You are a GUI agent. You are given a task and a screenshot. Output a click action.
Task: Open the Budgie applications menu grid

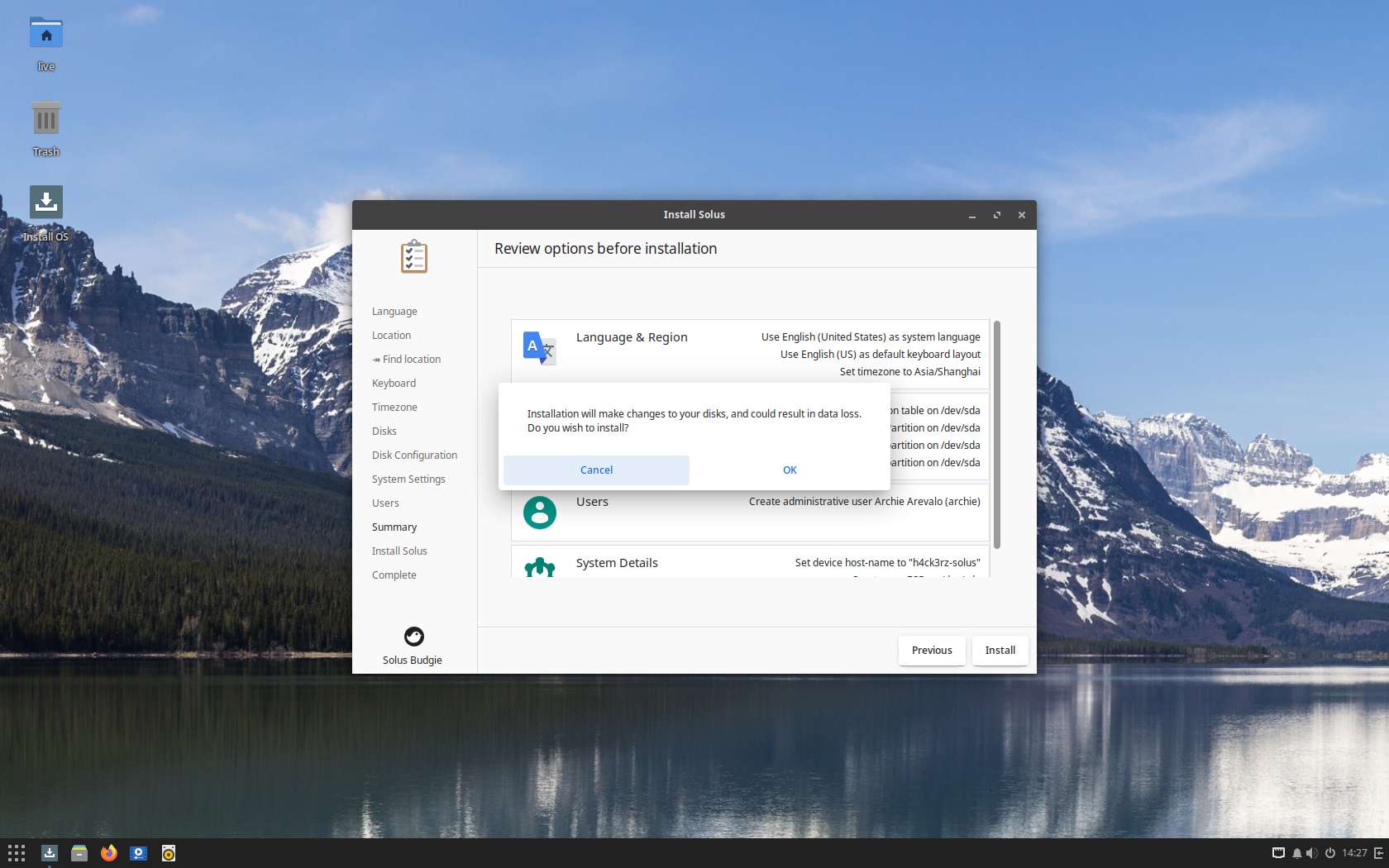17,853
